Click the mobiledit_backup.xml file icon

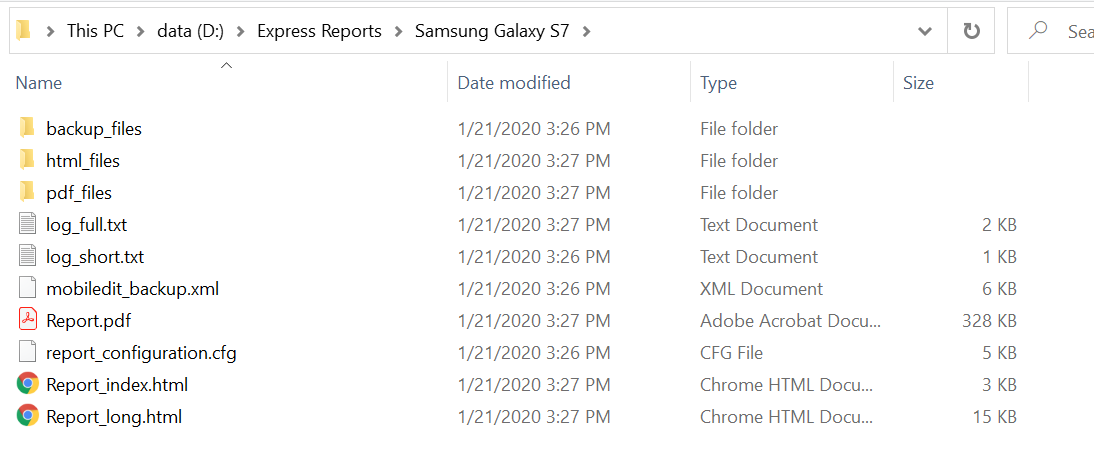coord(28,288)
